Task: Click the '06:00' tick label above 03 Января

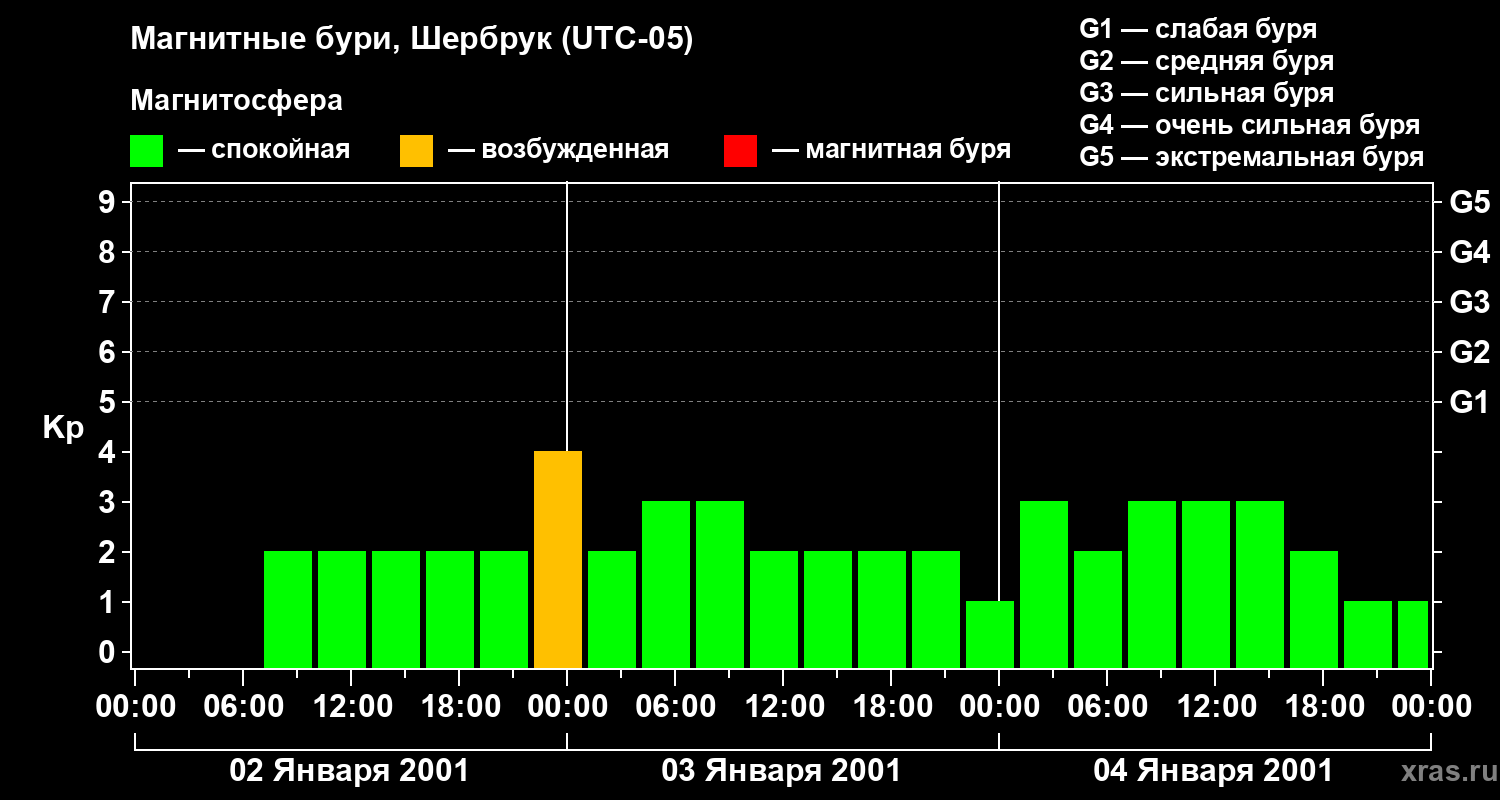Action: click(x=678, y=707)
